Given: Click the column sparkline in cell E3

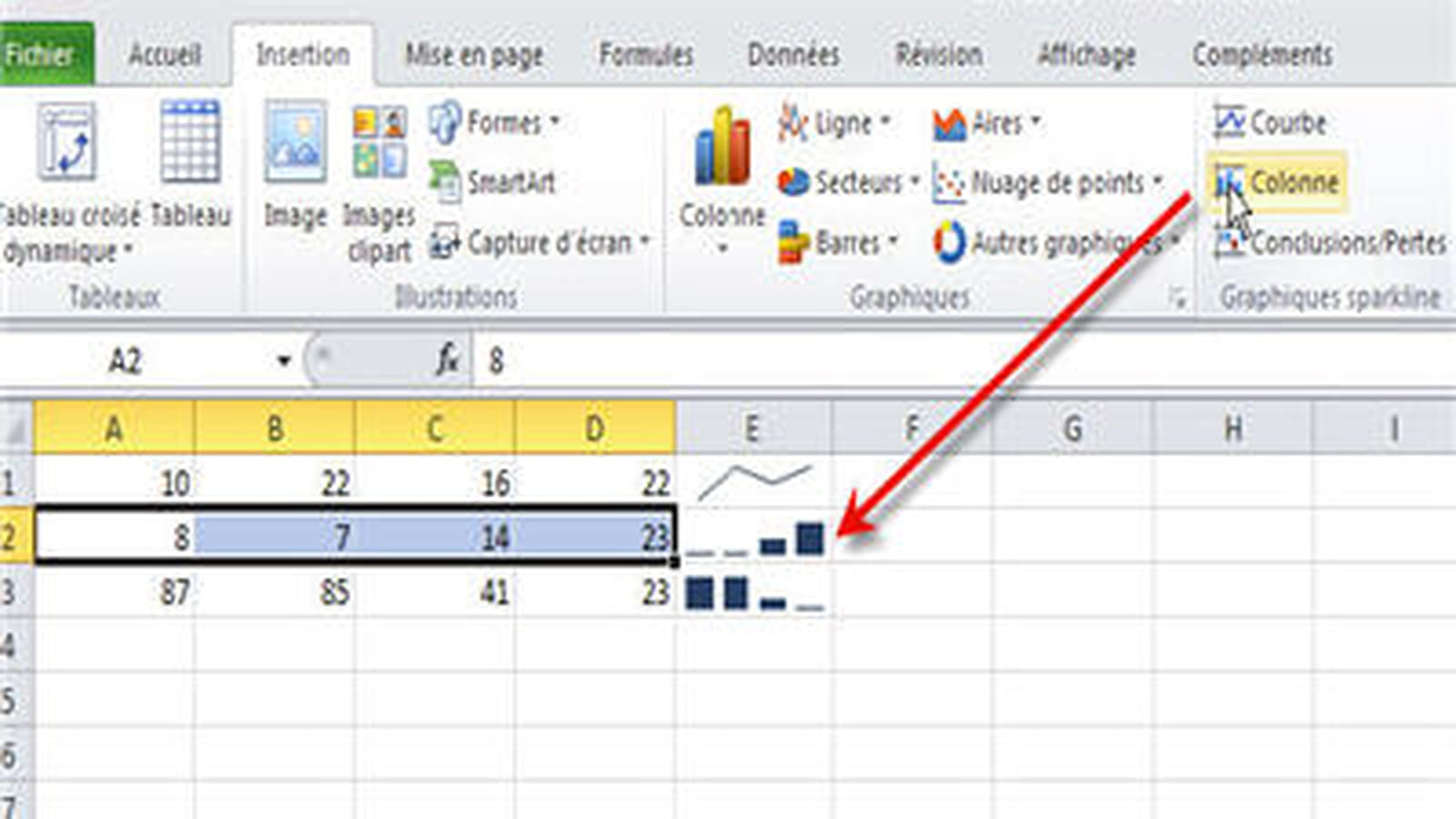Looking at the screenshot, I should (753, 591).
